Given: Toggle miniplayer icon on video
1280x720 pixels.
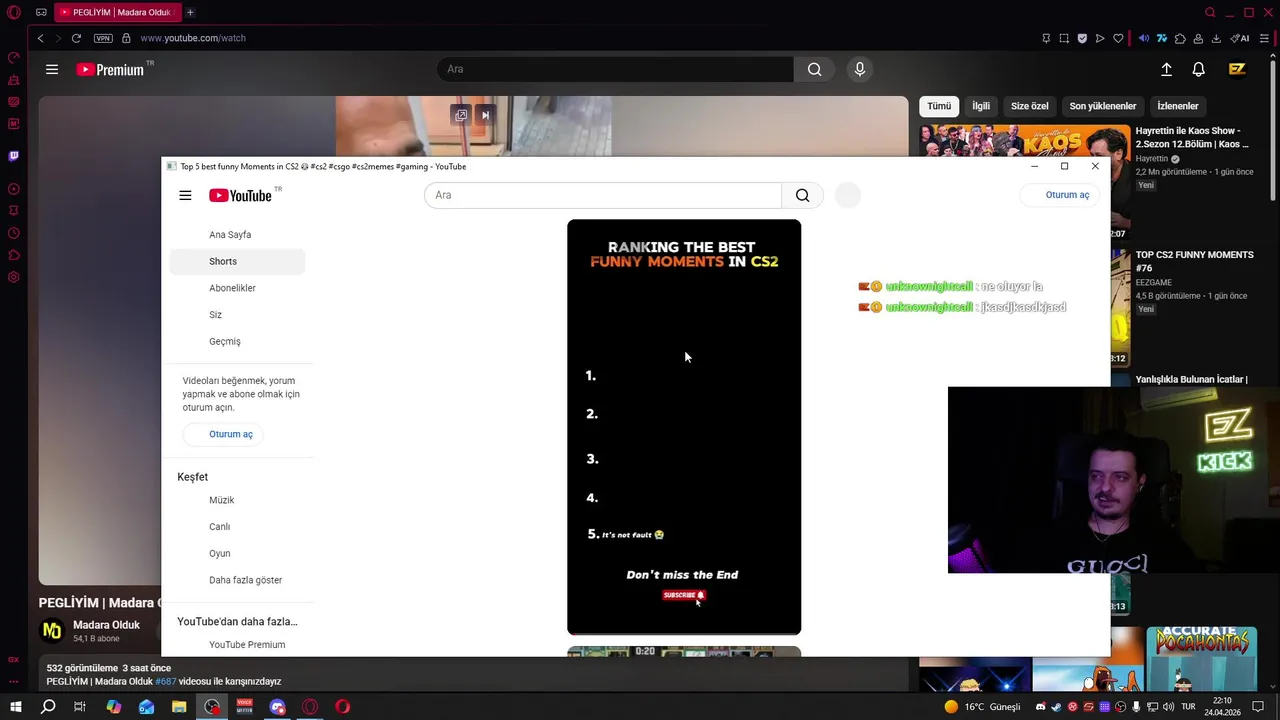Looking at the screenshot, I should pos(461,115).
